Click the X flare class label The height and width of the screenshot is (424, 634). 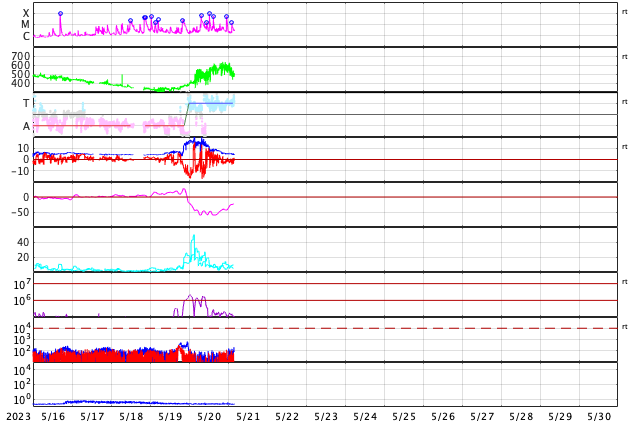coord(26,13)
